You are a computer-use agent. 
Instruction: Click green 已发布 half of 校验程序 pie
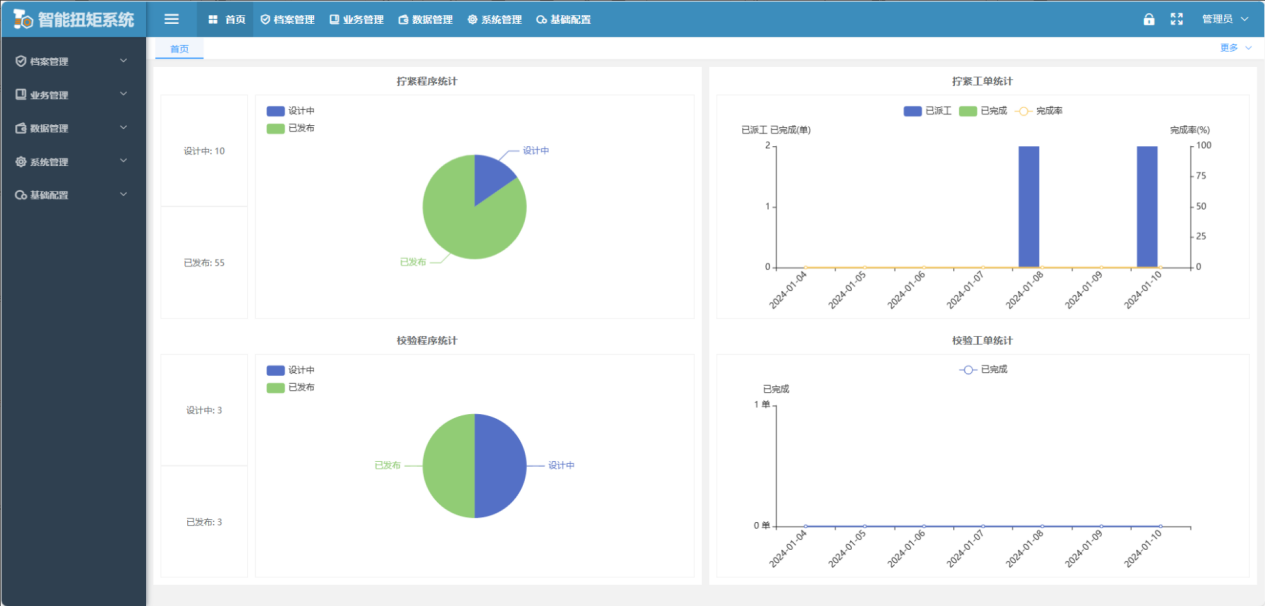448,466
